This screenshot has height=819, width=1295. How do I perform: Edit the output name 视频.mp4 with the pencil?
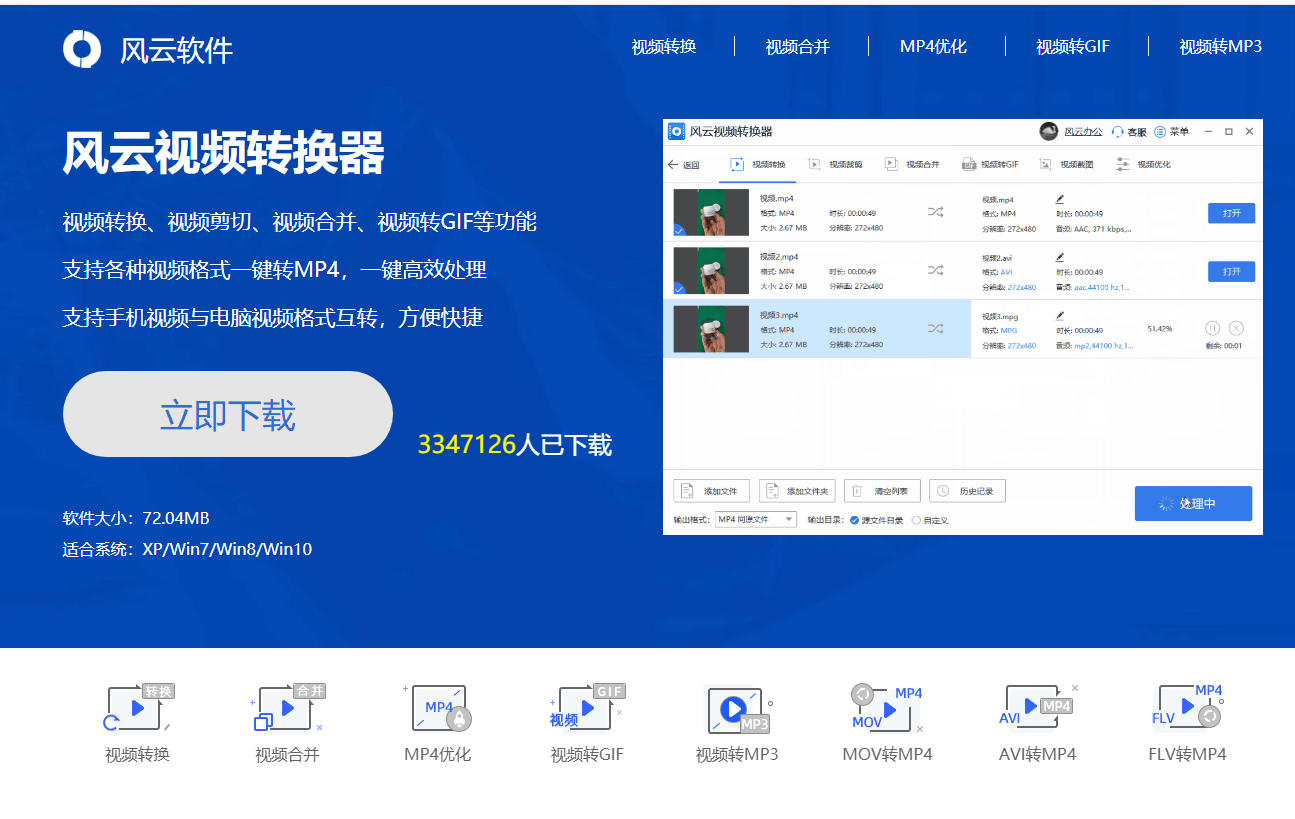1060,199
